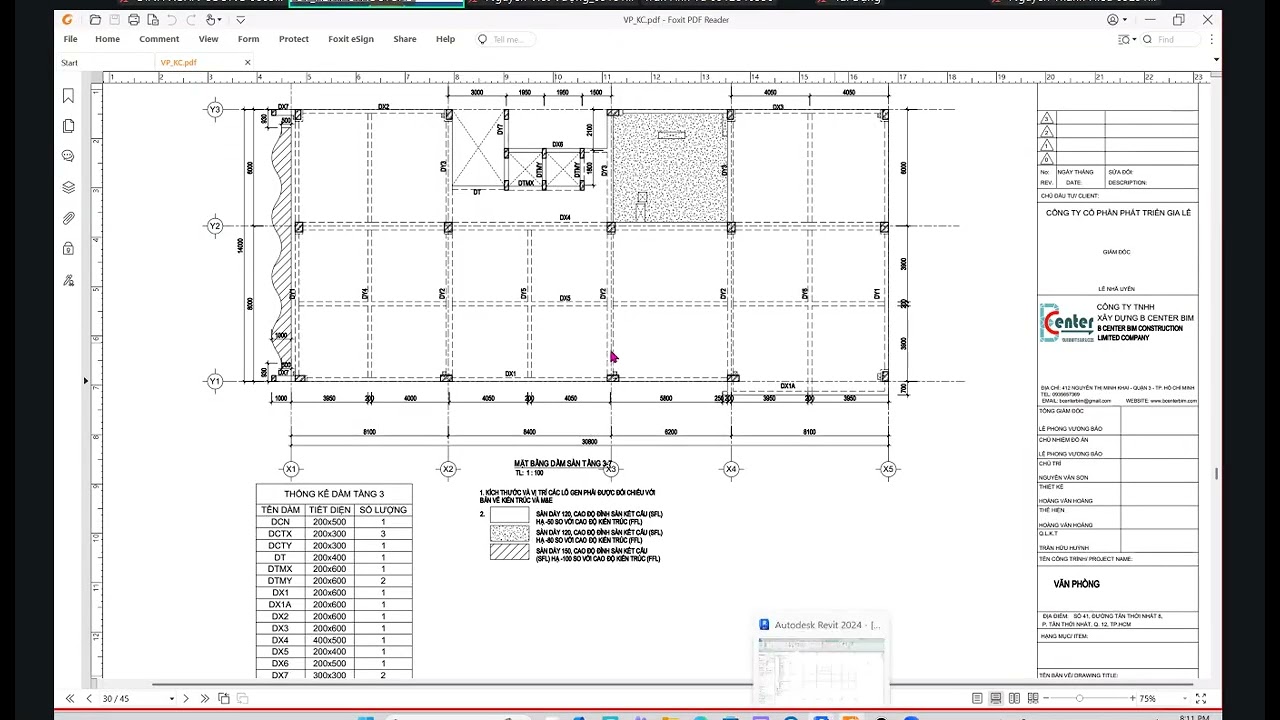Open the Security panel lock icon
1280x720 pixels.
click(68, 248)
